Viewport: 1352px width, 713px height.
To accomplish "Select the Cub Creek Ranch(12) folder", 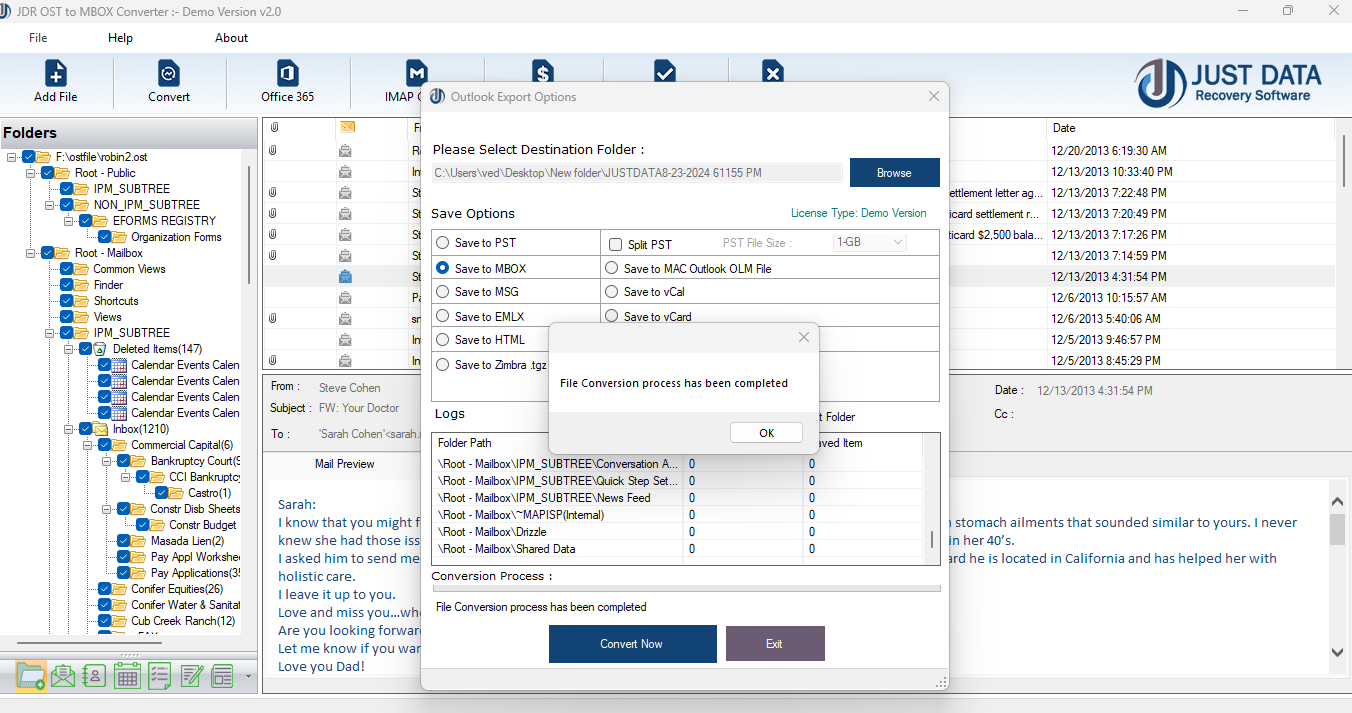I will coord(183,621).
